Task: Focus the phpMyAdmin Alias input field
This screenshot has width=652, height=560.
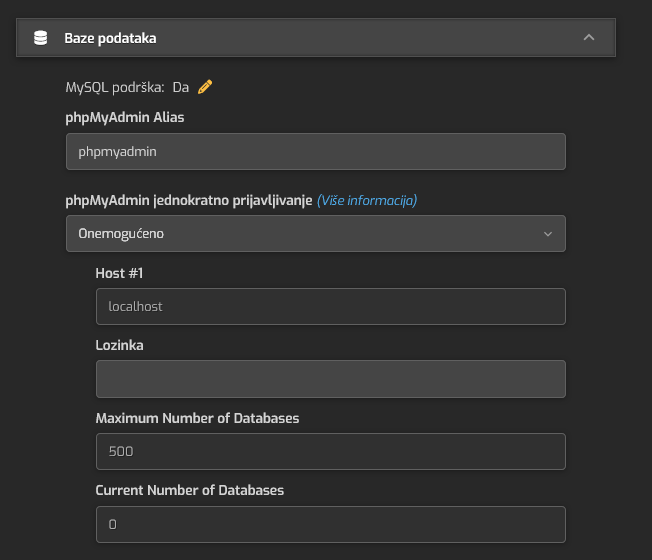Action: [x=316, y=151]
